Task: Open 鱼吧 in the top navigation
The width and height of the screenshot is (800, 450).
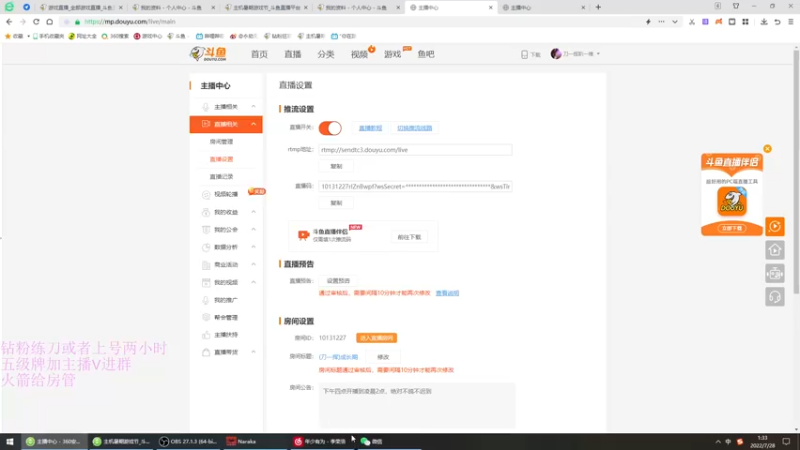Action: 426,54
